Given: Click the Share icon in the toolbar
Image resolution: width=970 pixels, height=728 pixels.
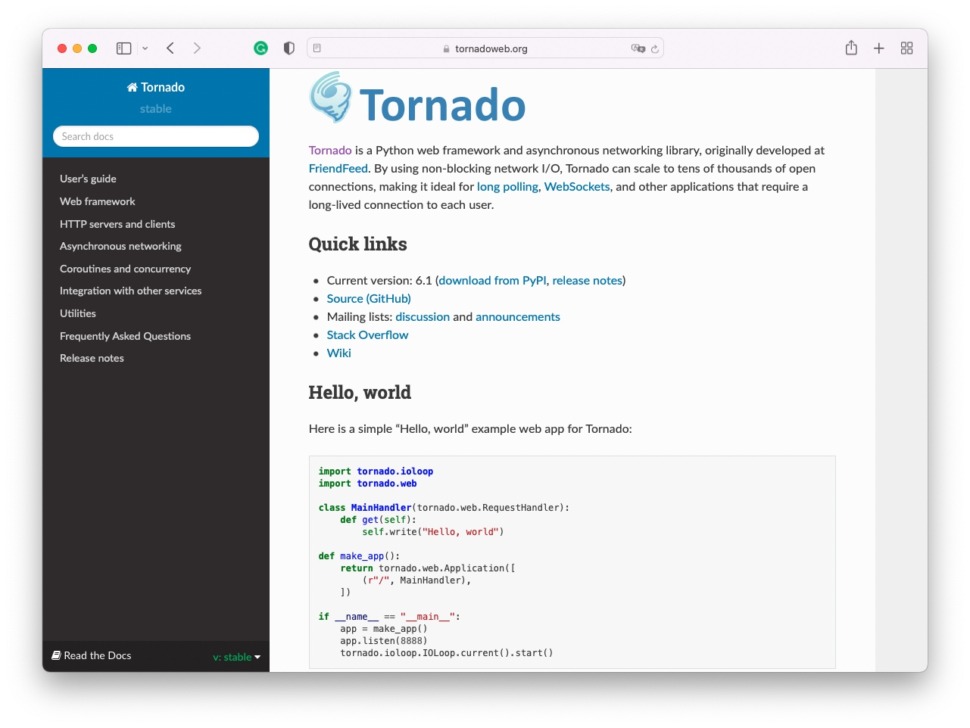Looking at the screenshot, I should click(x=851, y=47).
